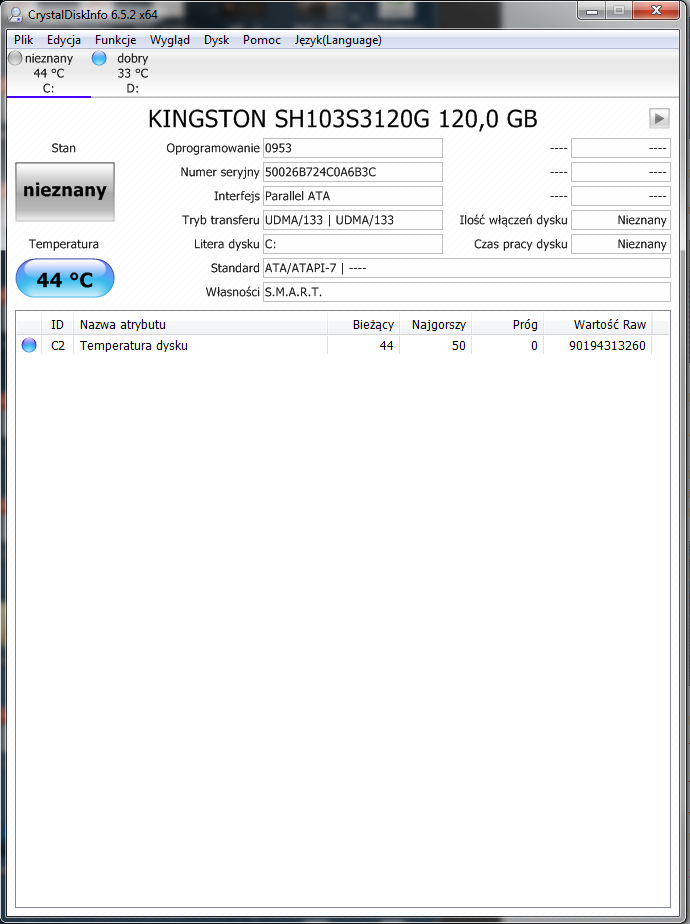
Task: Click the Bieżący column header
Action: pos(364,325)
